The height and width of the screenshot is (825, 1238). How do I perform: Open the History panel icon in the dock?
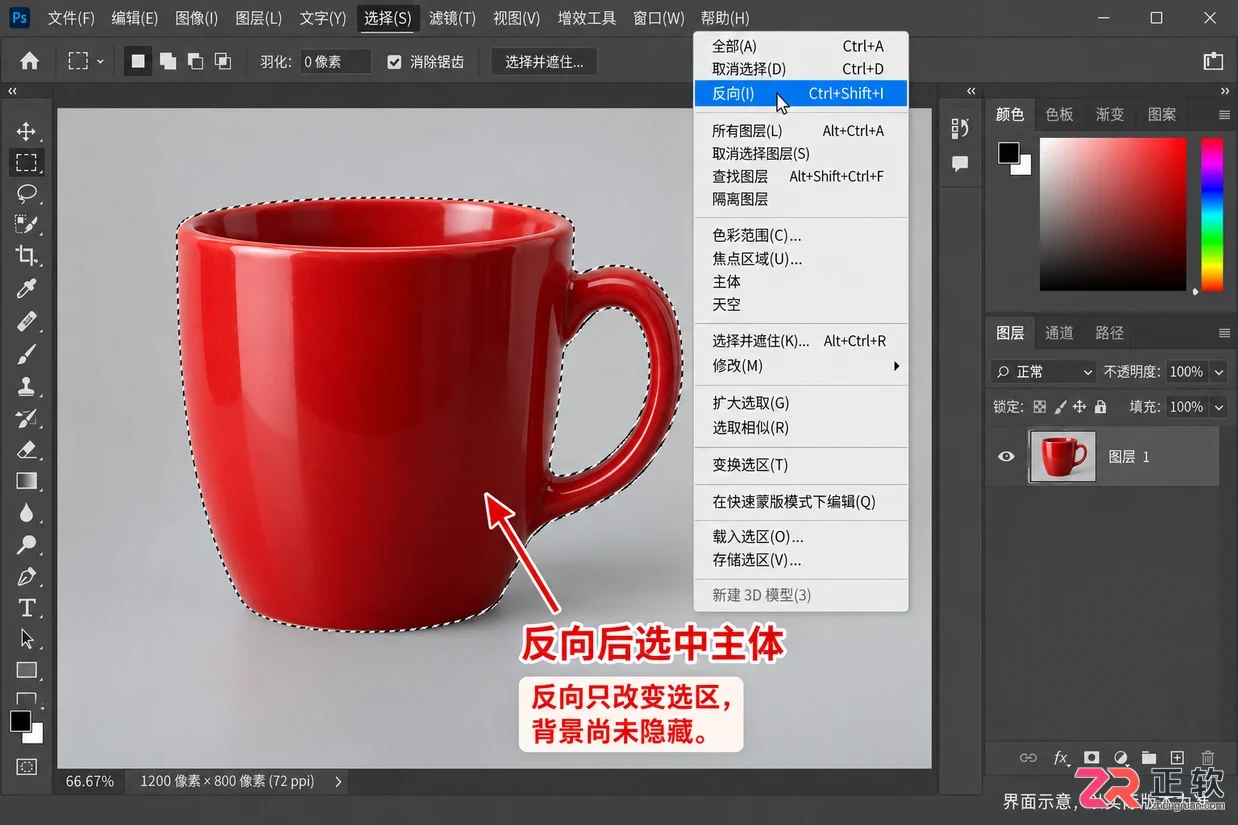[x=960, y=128]
